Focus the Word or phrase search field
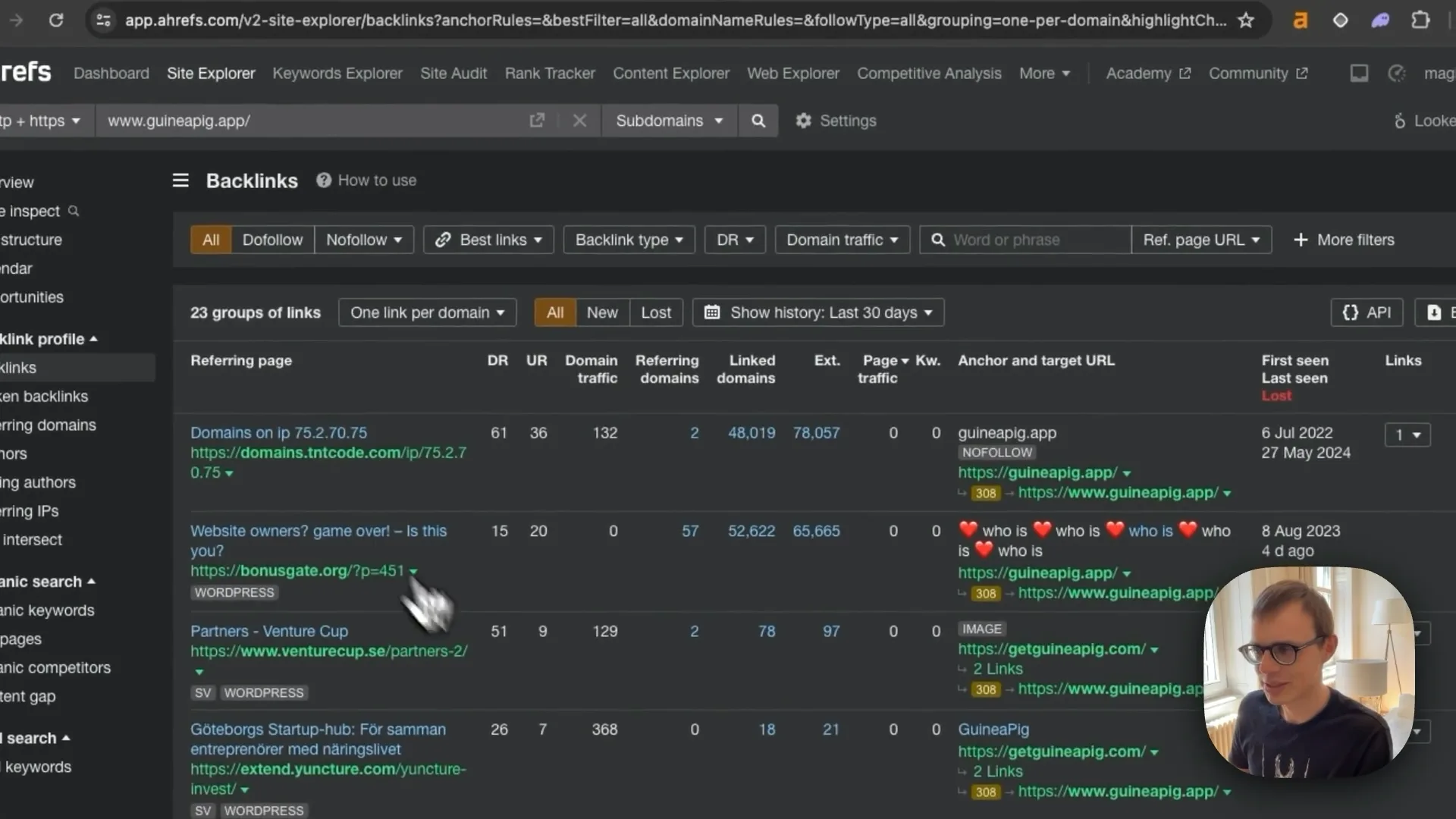Screen dimensions: 1456x819 click(x=1025, y=240)
